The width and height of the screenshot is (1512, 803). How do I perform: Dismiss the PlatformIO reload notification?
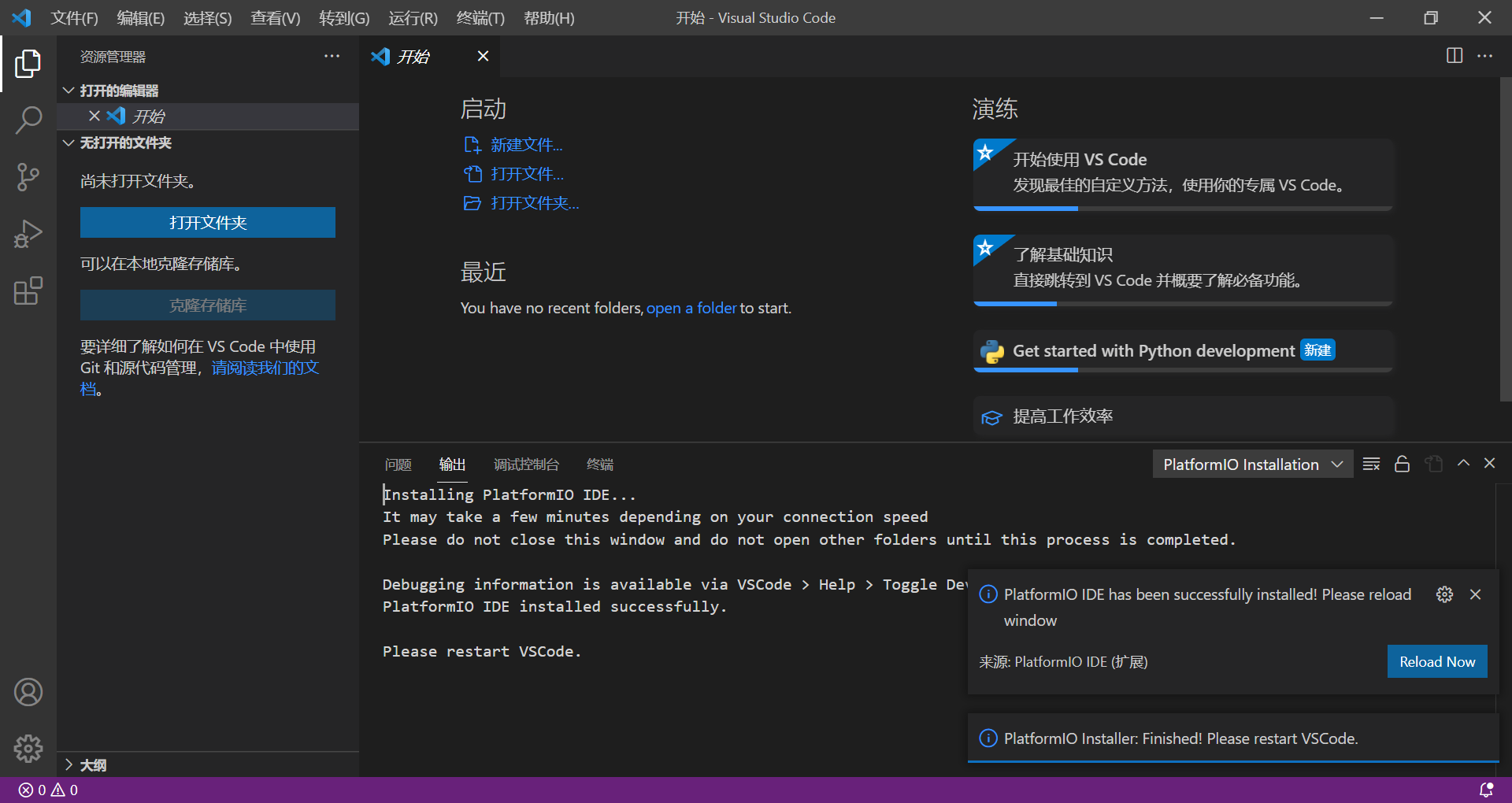pyautogui.click(x=1475, y=594)
